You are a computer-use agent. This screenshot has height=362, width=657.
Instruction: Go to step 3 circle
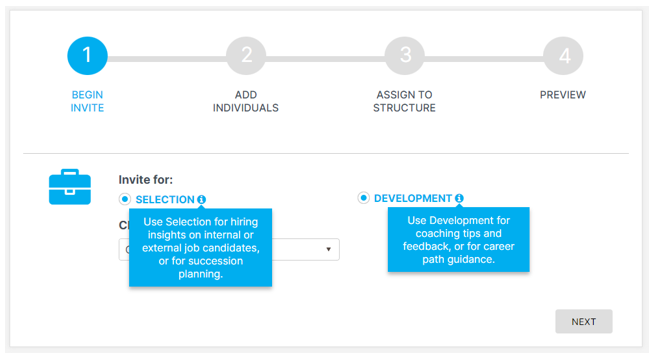pos(405,56)
